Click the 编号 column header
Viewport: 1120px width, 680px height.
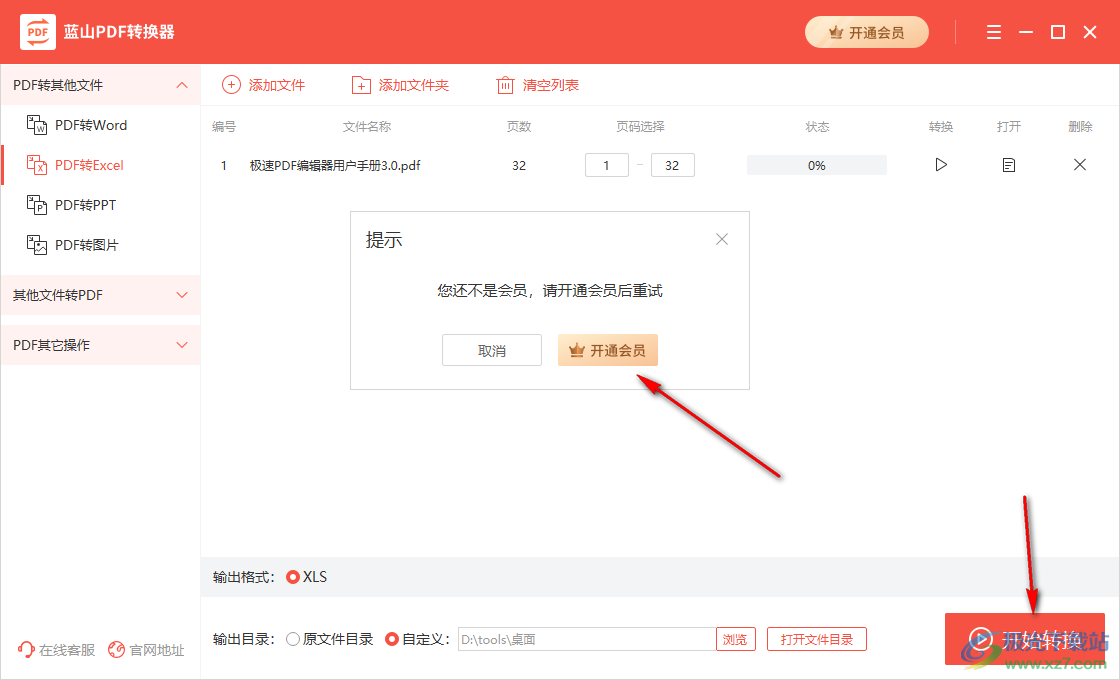[224, 126]
